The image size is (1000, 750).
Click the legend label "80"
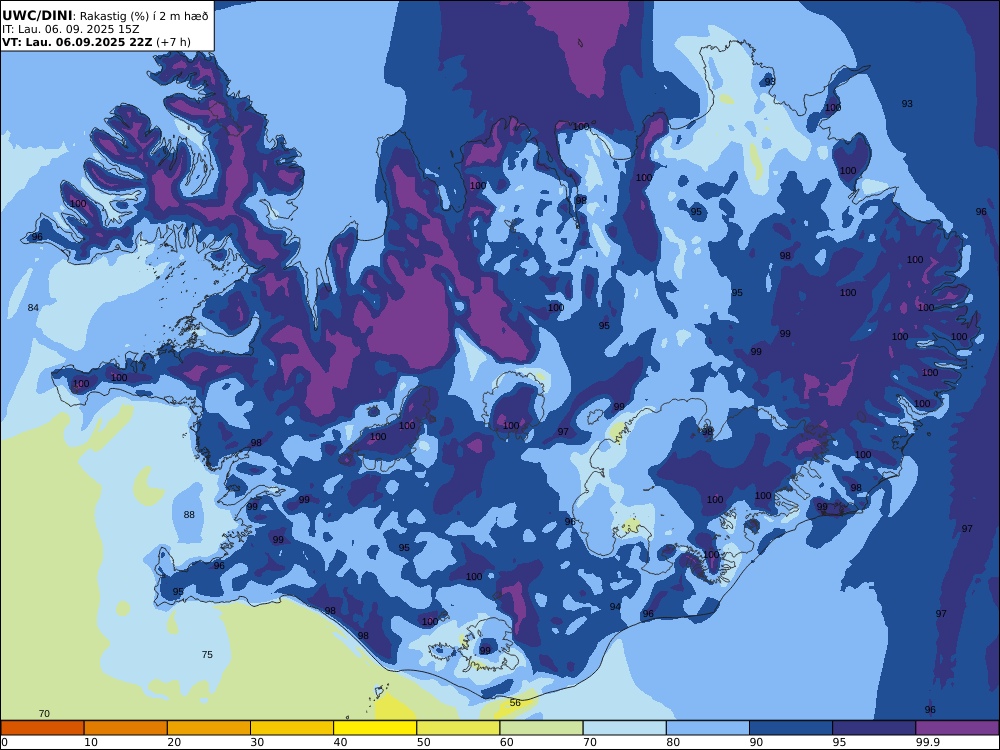pyautogui.click(x=673, y=742)
